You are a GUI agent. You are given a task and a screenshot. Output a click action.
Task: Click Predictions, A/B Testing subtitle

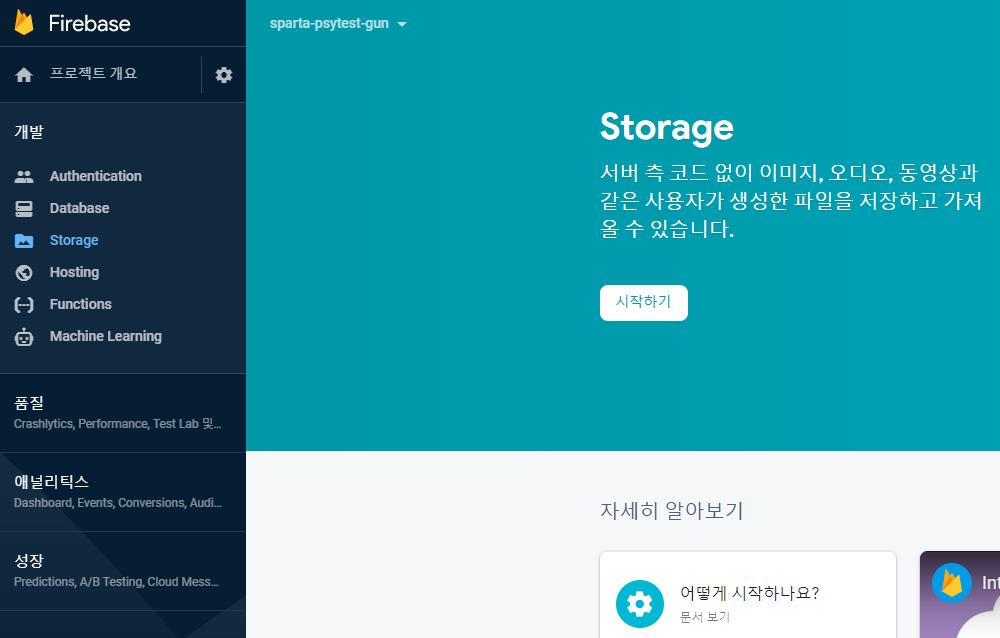116,582
